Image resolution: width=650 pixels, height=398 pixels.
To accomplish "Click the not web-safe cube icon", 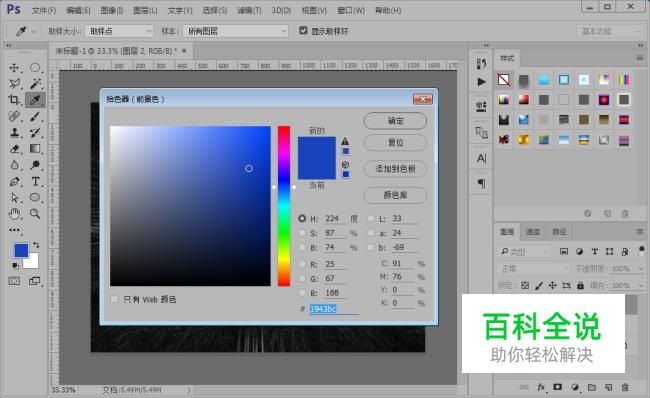I will [x=345, y=165].
